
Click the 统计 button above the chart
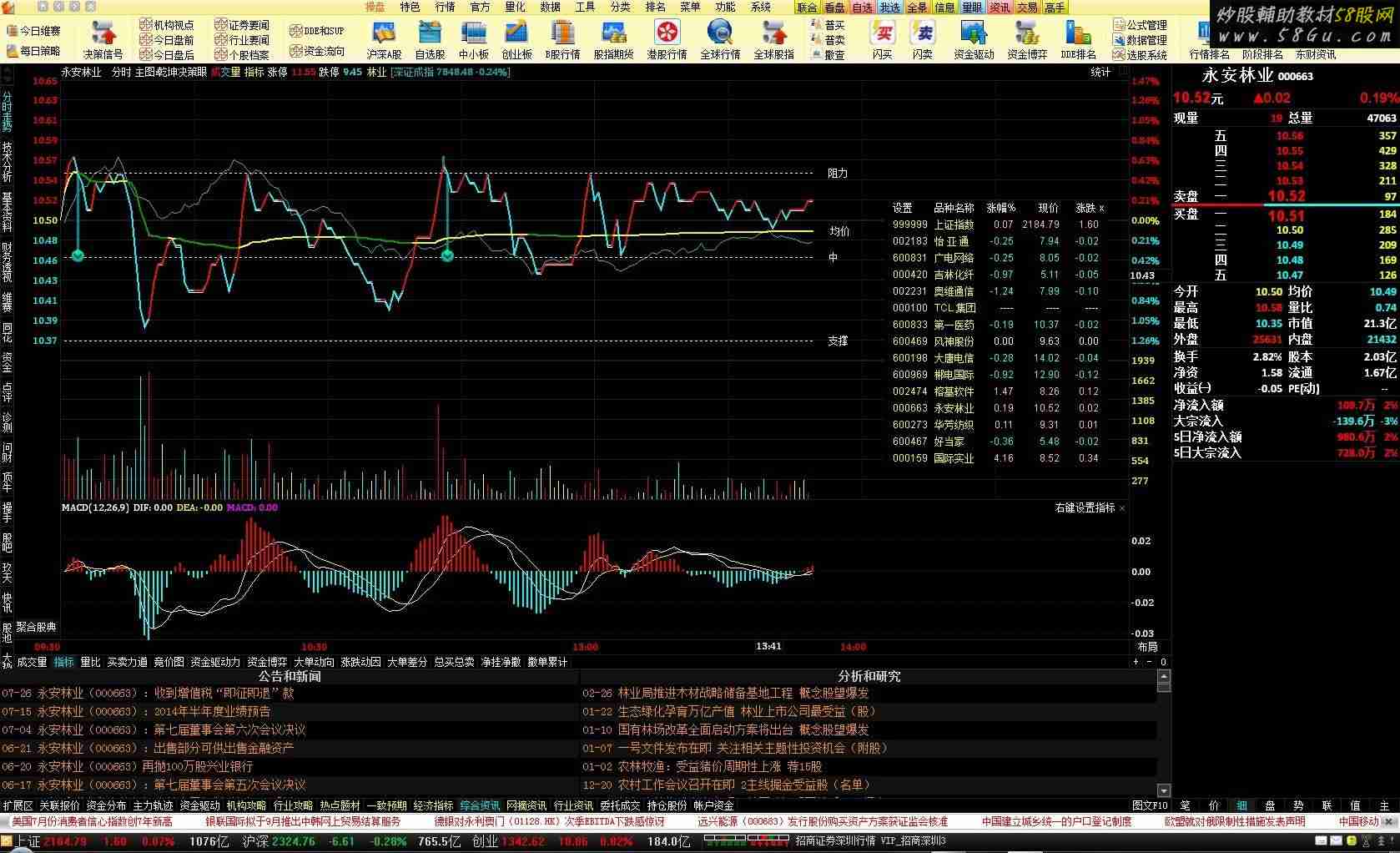tap(1101, 72)
